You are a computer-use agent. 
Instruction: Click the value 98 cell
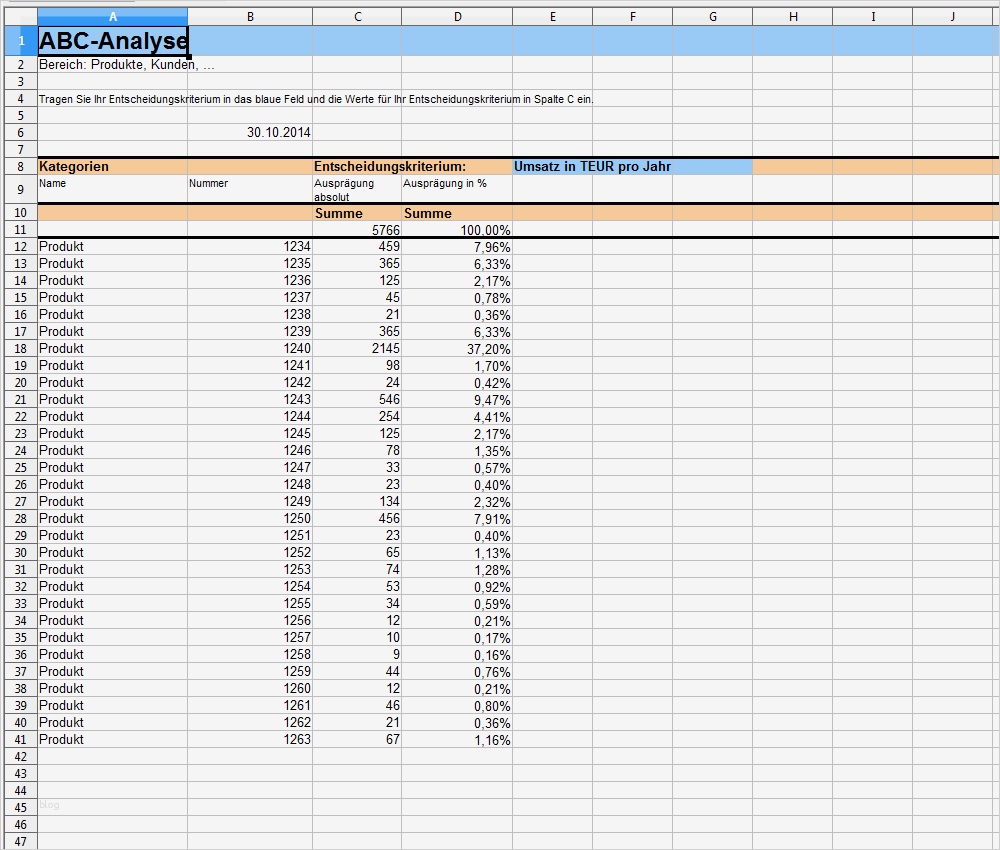357,365
